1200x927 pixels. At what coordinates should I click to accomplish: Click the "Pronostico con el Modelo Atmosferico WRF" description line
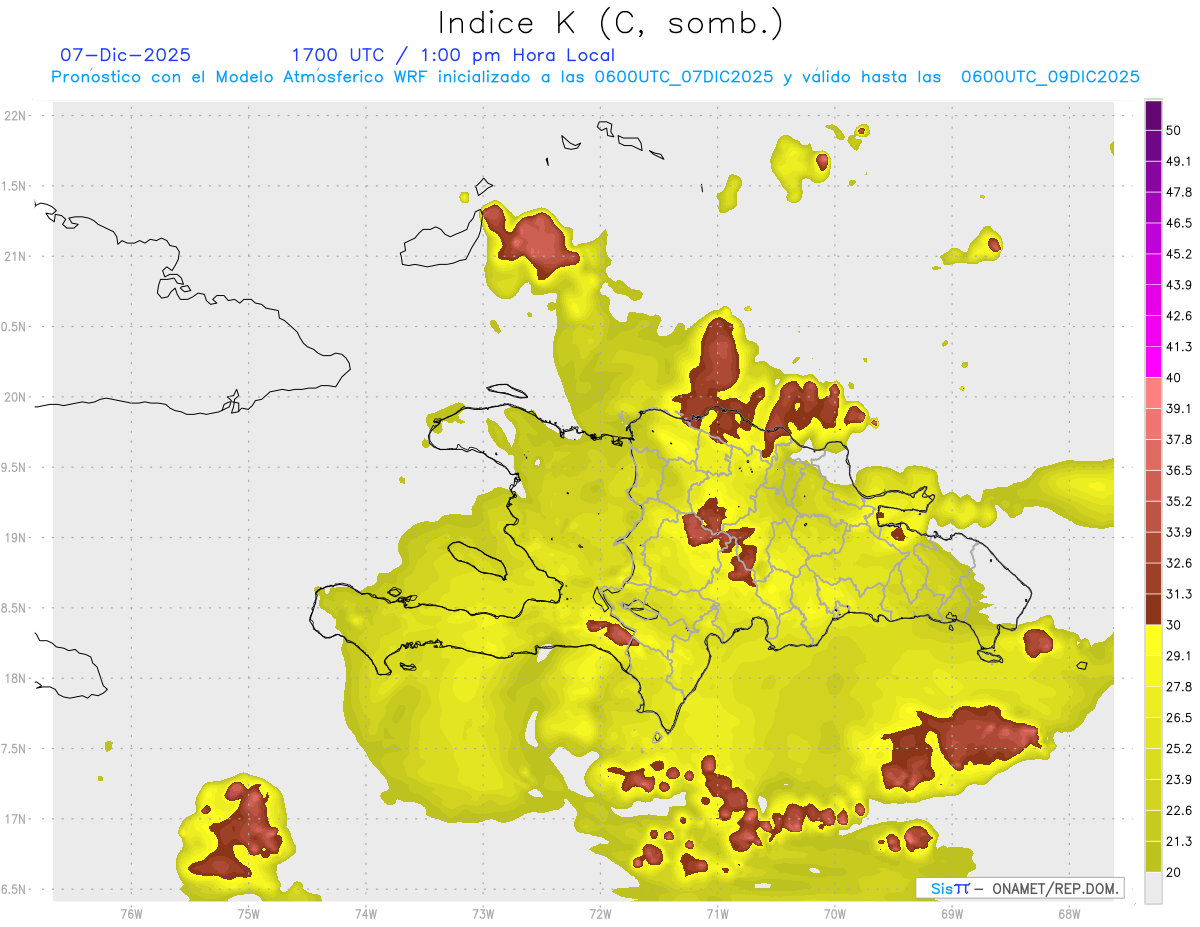point(595,77)
